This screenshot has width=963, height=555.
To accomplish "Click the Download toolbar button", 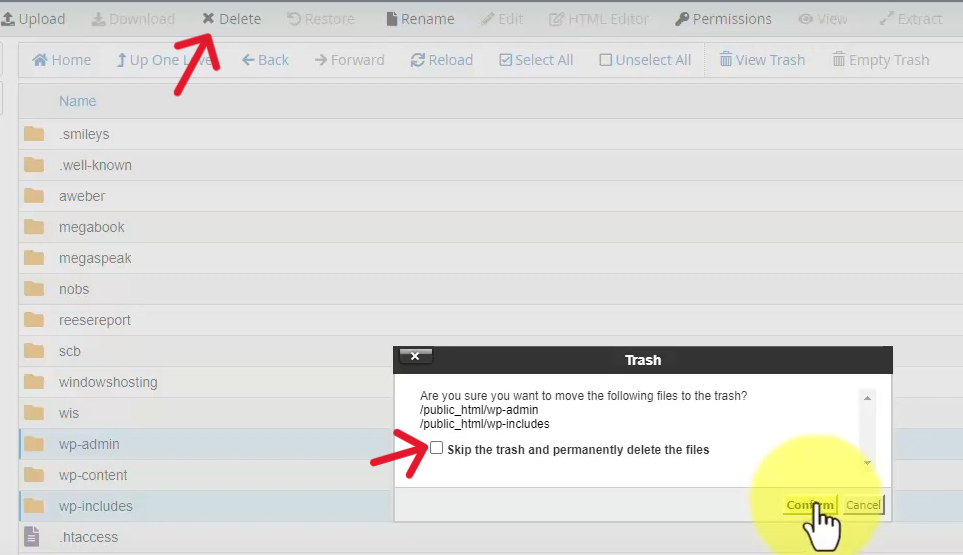I will (133, 19).
